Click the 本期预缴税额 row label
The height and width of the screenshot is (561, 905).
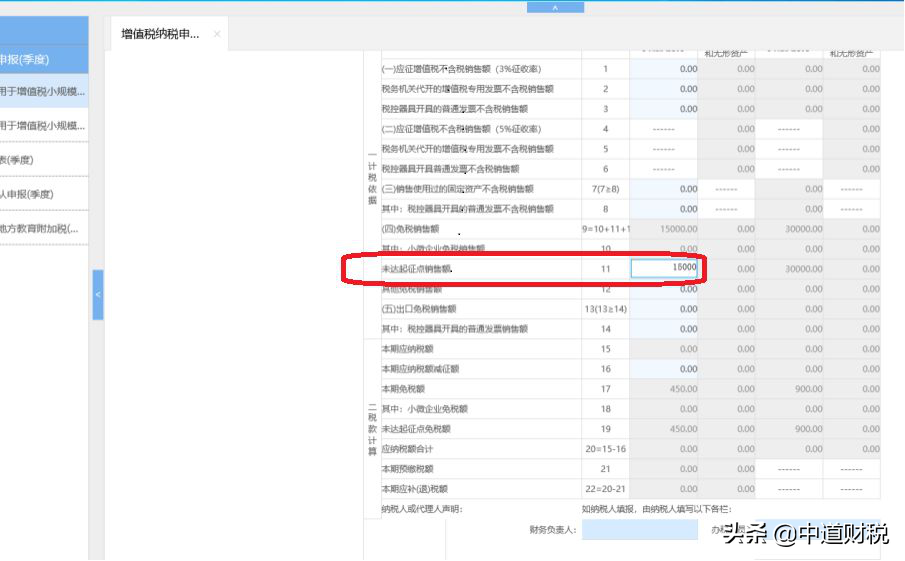[407, 469]
